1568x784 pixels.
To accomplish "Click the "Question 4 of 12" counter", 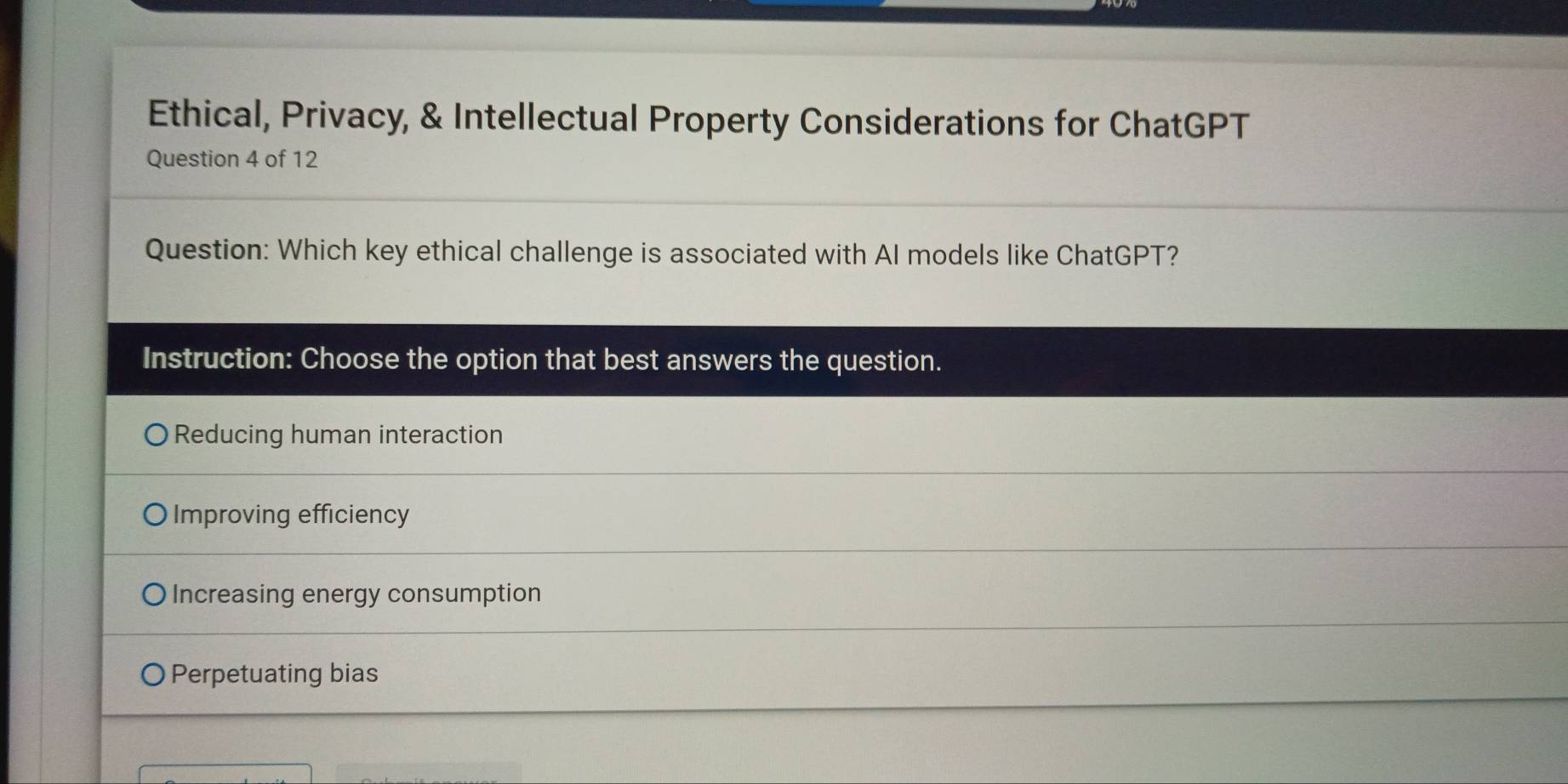I will pyautogui.click(x=232, y=159).
